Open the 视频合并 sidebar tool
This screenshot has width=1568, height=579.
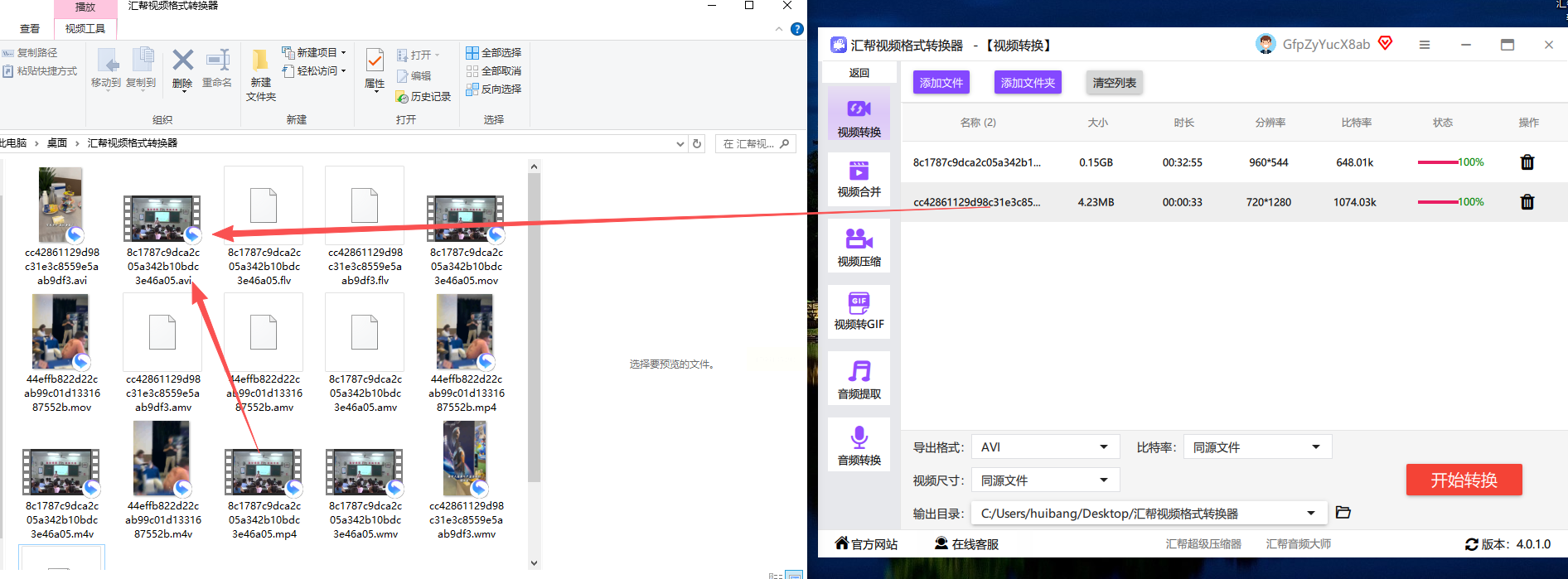click(859, 179)
